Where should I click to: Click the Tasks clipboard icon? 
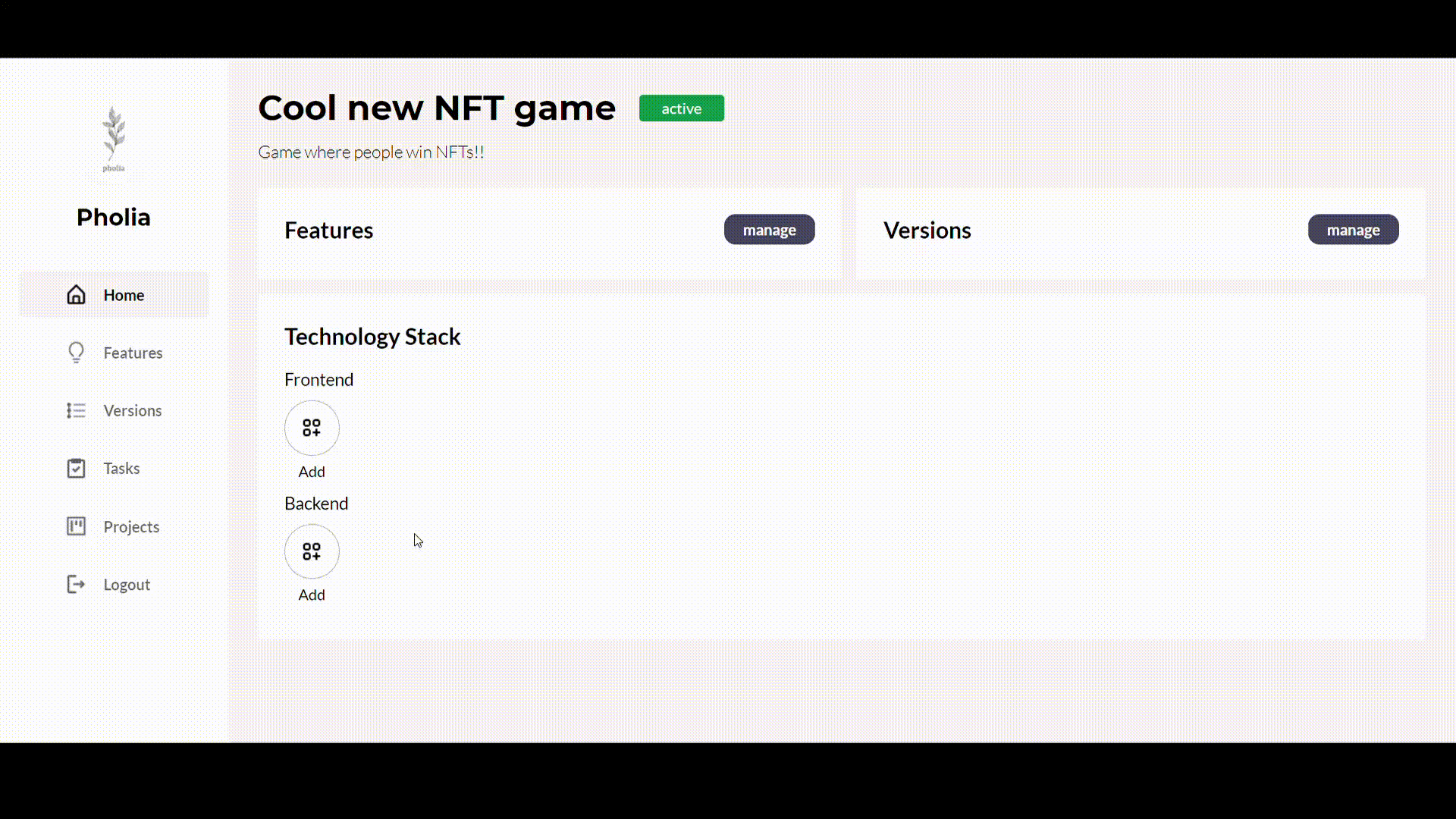click(76, 468)
